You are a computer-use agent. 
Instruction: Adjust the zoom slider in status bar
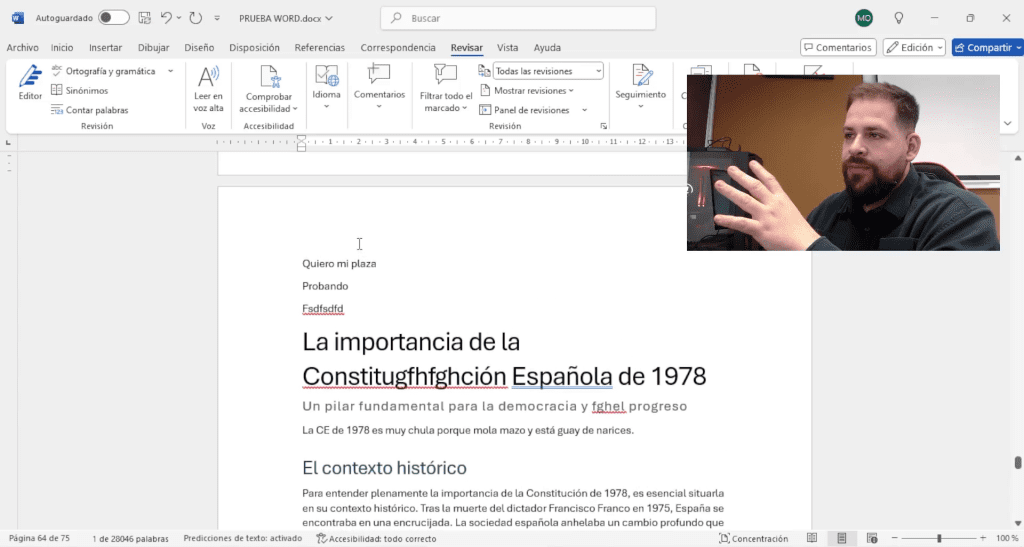[x=938, y=539]
